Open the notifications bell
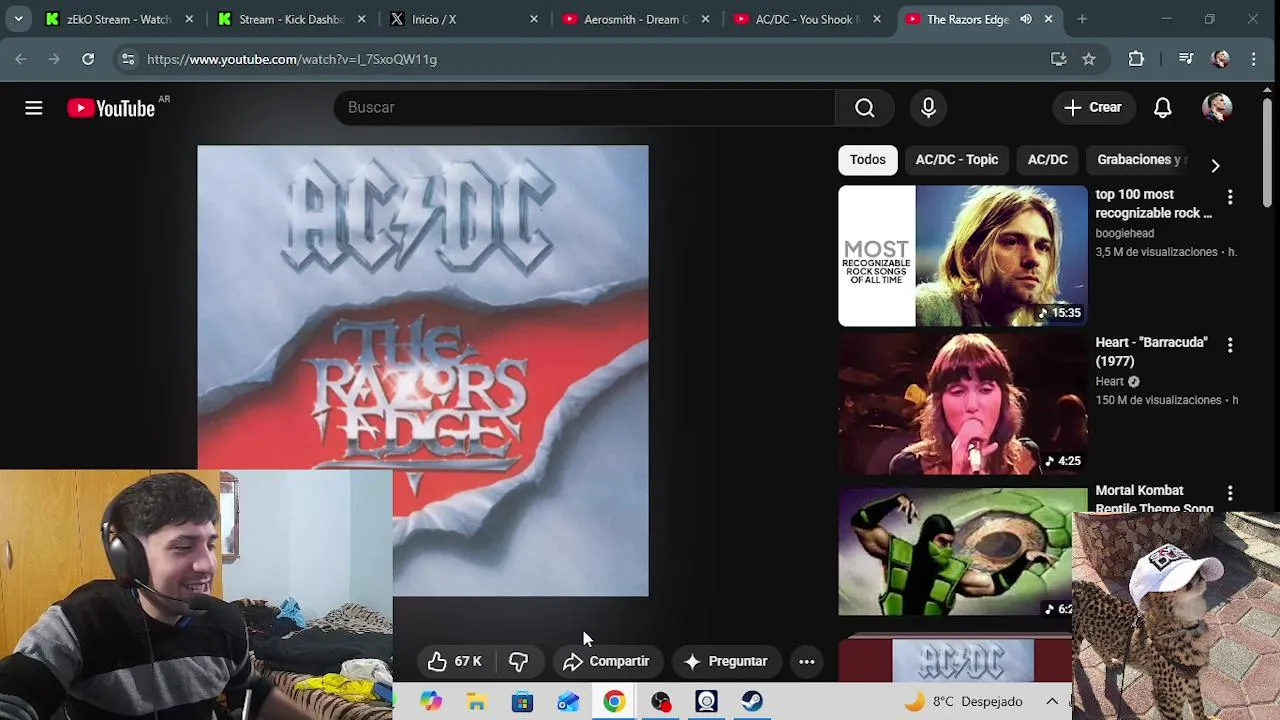The height and width of the screenshot is (720, 1280). click(x=1162, y=108)
